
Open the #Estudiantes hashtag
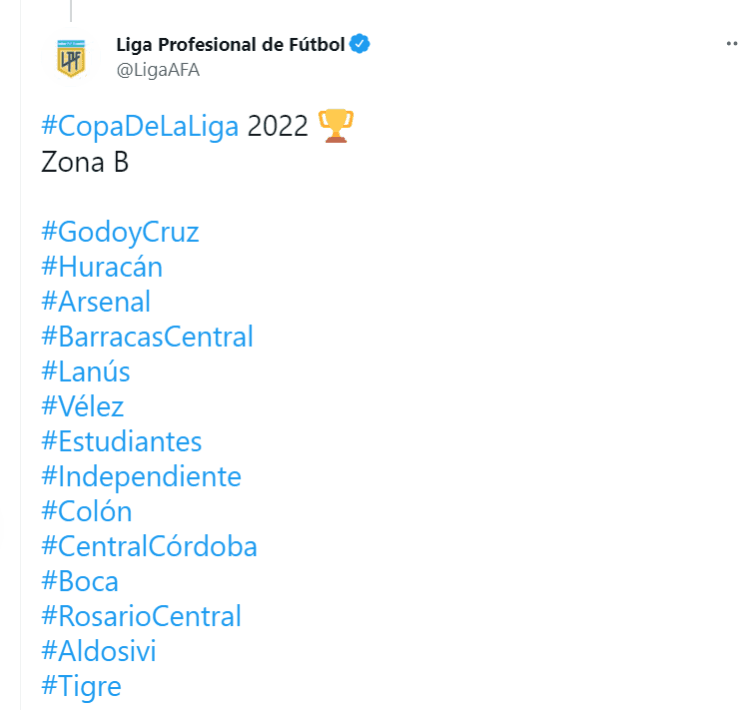click(122, 442)
